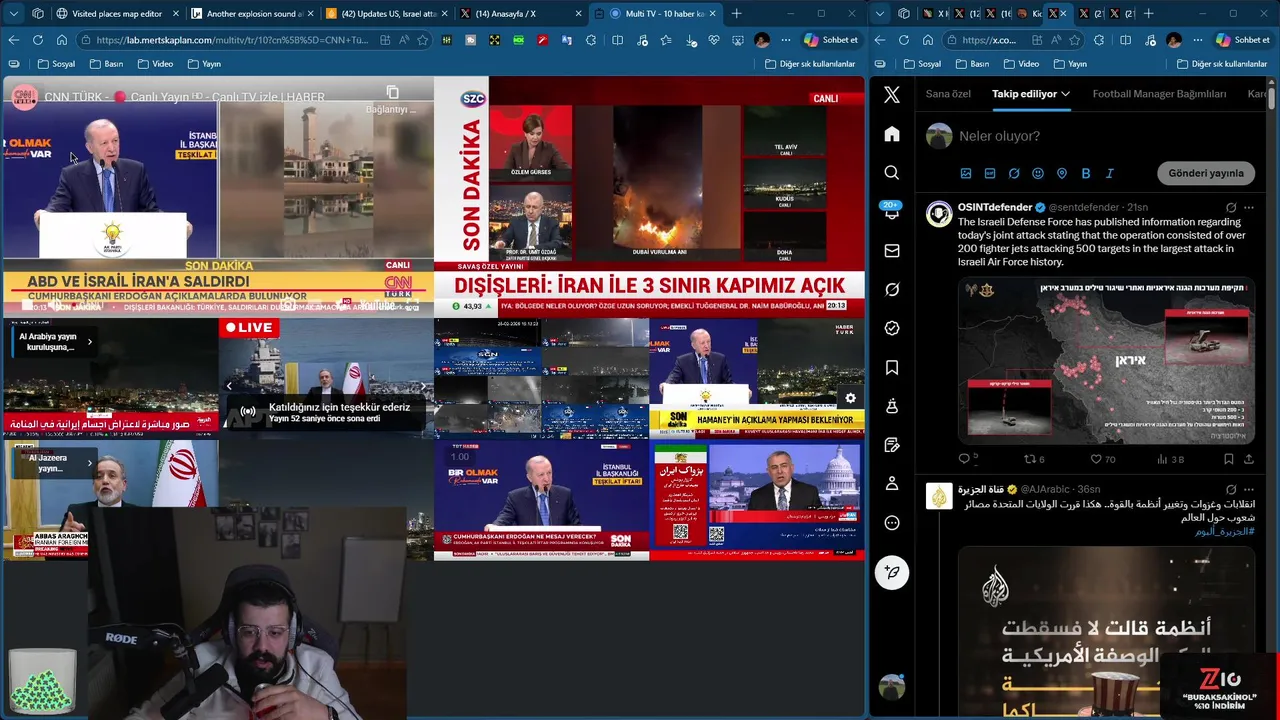Viewport: 1280px width, 720px height.
Task: Open X account avatar at sidebar bottom
Action: [892, 687]
